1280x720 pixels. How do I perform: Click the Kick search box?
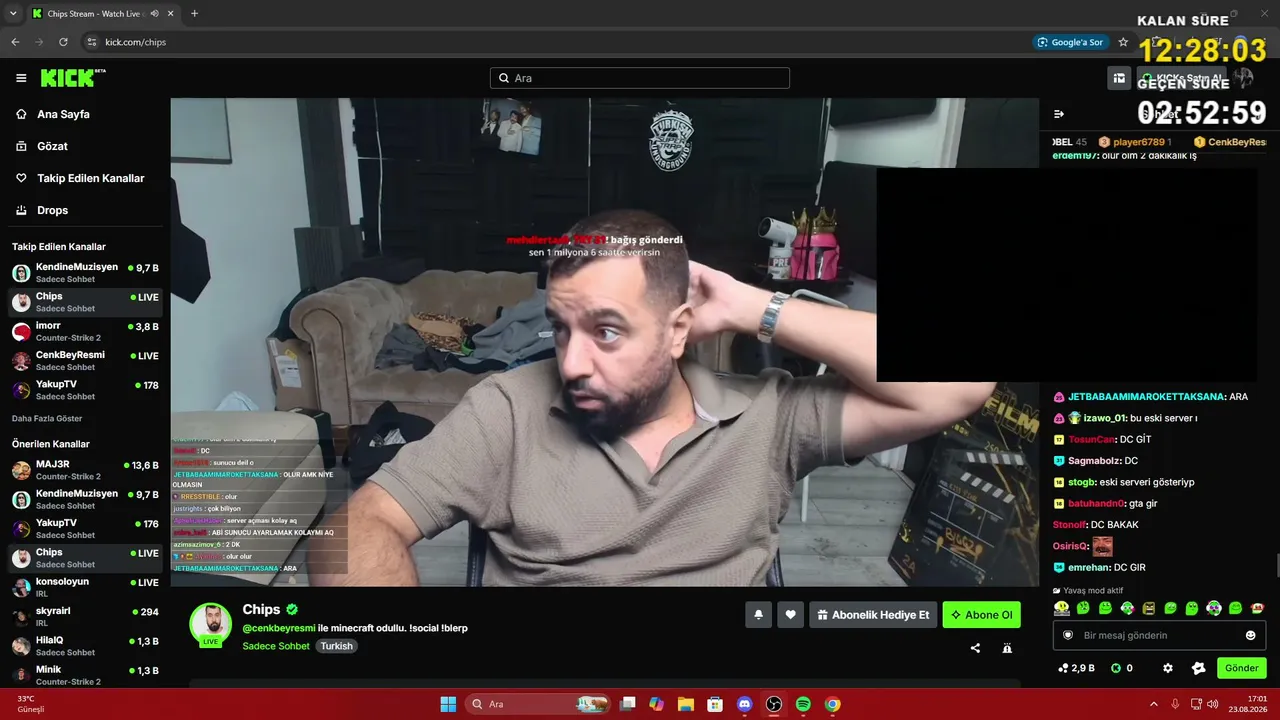coord(640,78)
